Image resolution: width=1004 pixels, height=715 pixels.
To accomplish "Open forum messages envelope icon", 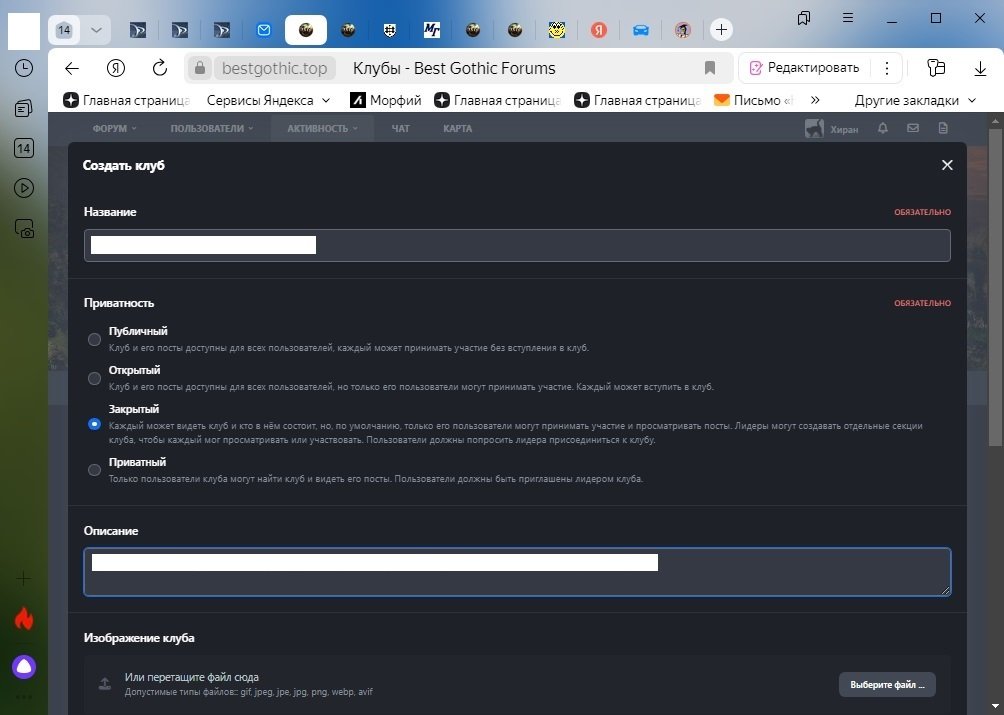I will [912, 129].
